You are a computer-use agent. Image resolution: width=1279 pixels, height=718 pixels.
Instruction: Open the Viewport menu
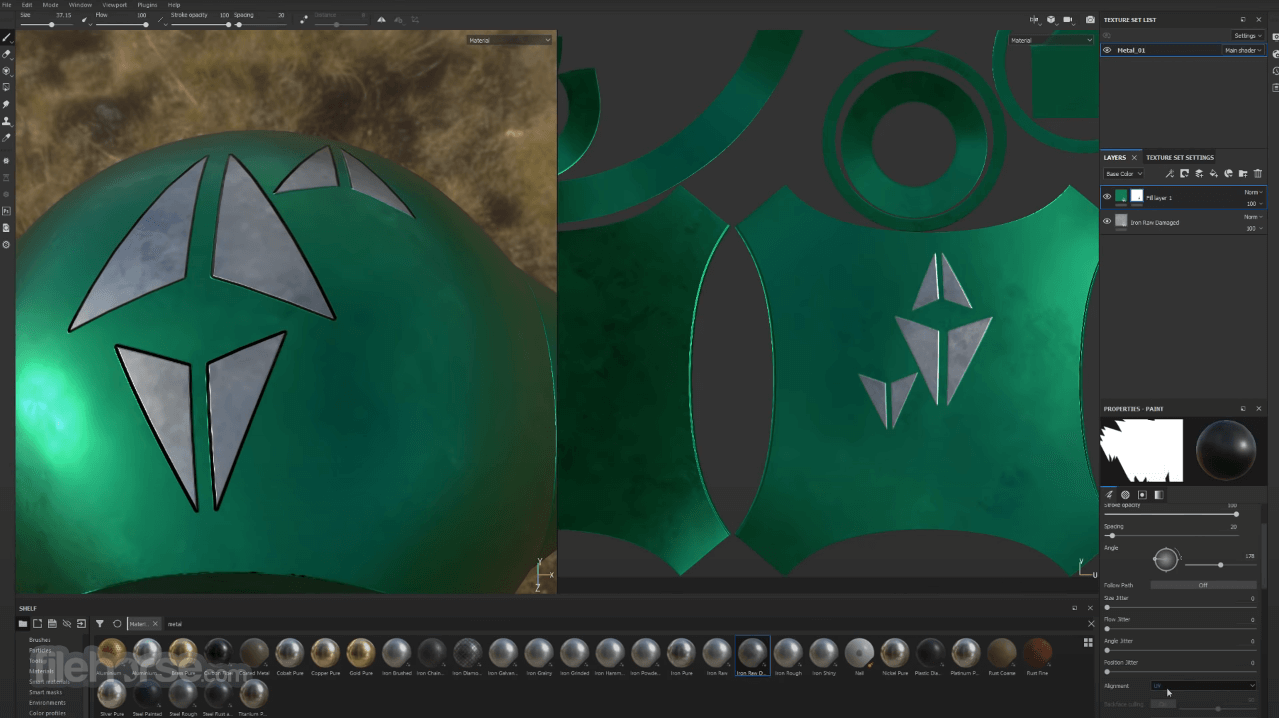[x=115, y=5]
